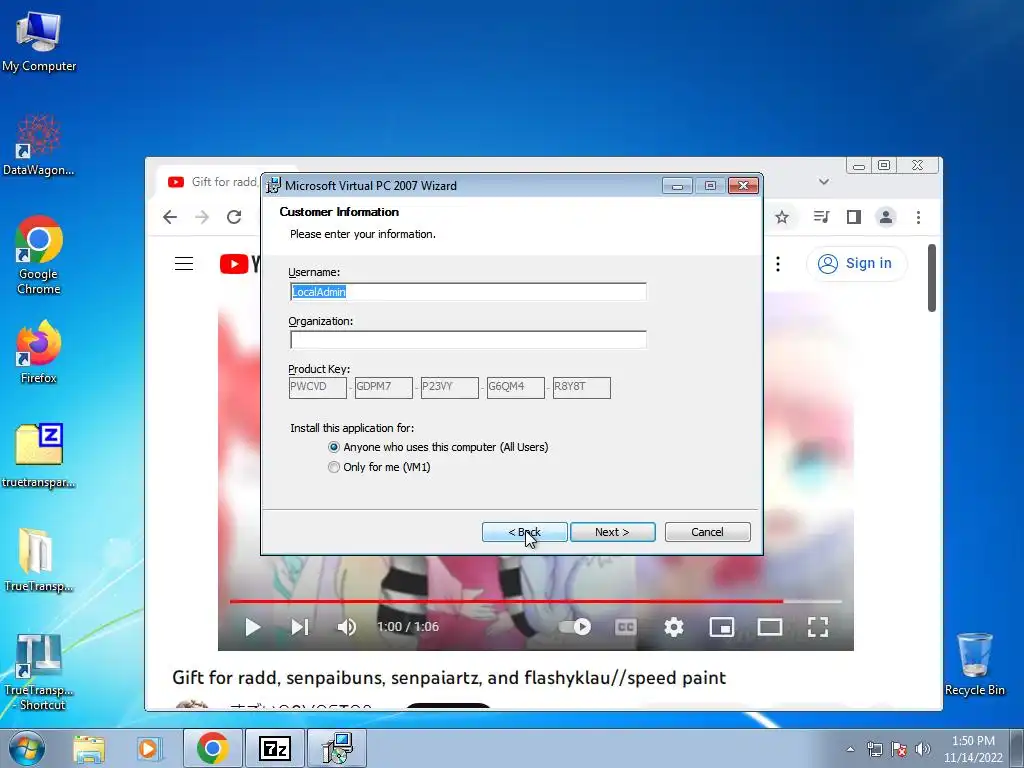The width and height of the screenshot is (1024, 768).
Task: Open YouTube hamburger guide menu
Action: [x=184, y=264]
